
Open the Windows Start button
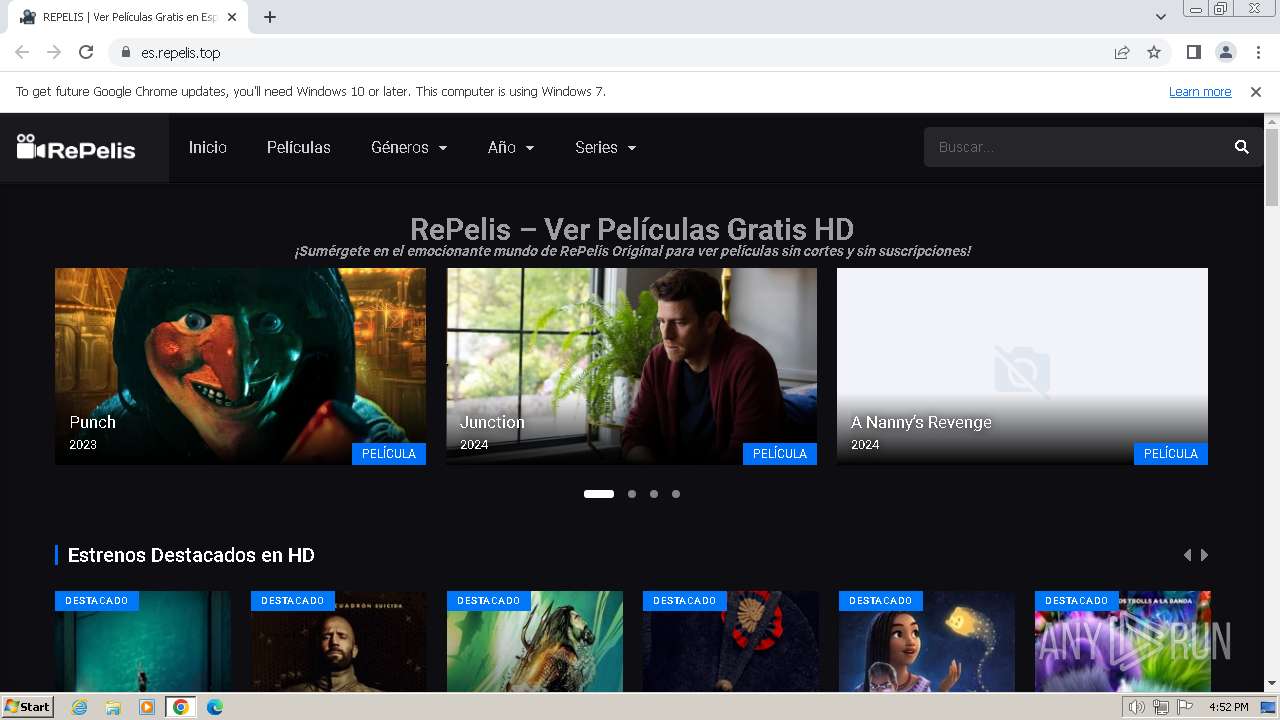tap(28, 707)
